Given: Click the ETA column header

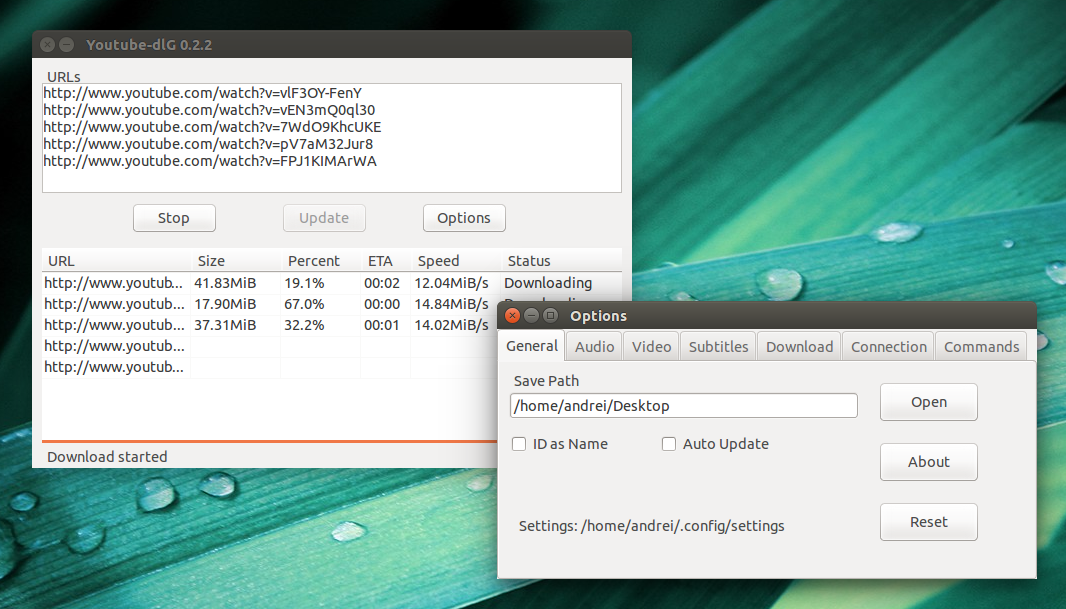Looking at the screenshot, I should pyautogui.click(x=386, y=261).
